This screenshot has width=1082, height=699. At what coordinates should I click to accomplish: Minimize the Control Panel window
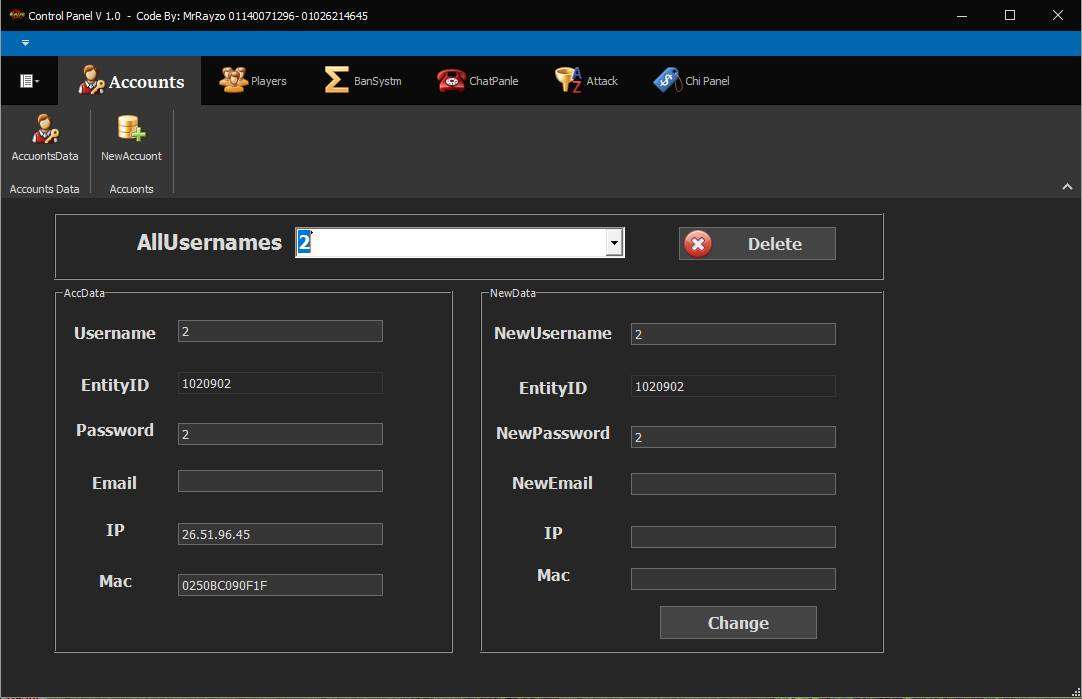point(962,15)
